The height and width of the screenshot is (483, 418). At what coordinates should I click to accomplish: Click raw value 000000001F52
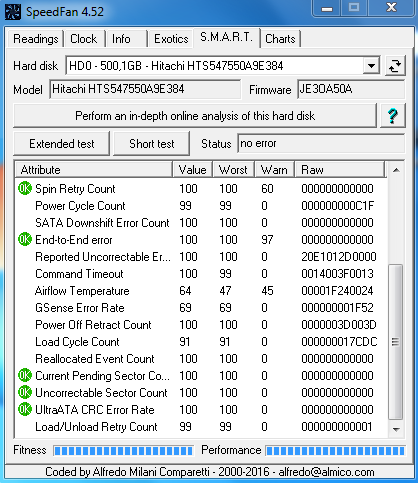337,308
